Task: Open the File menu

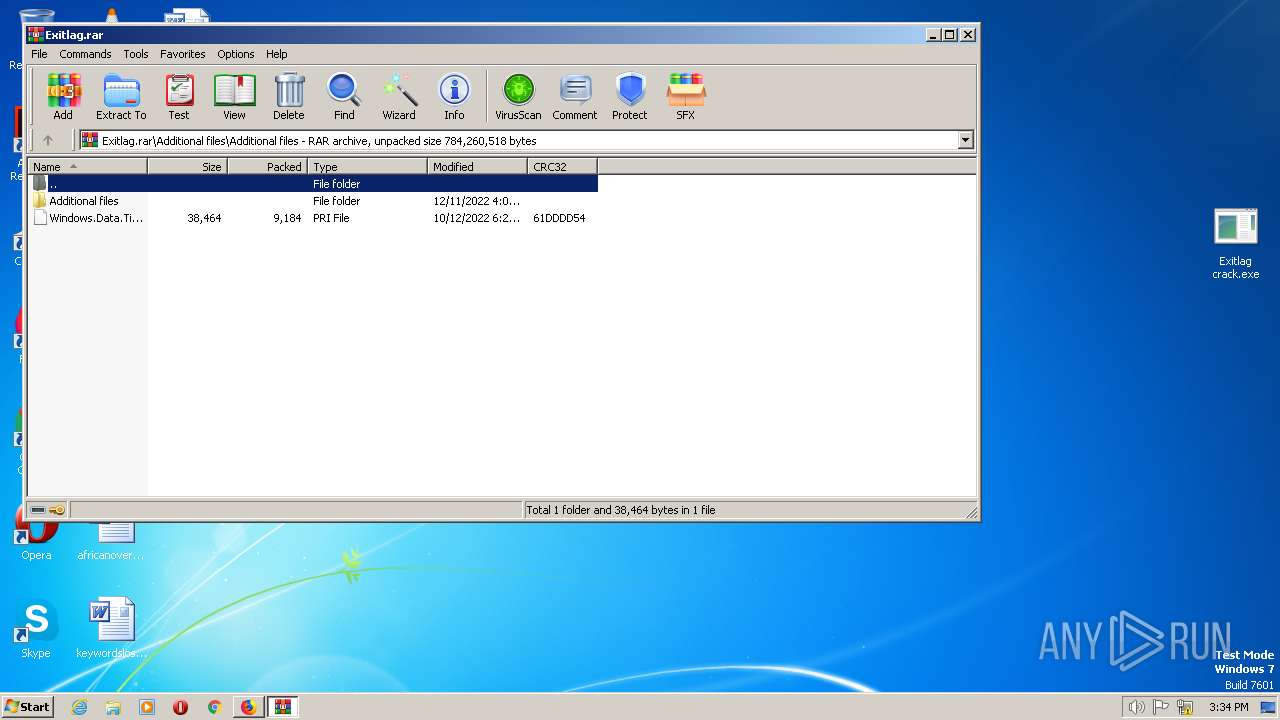Action: 39,54
